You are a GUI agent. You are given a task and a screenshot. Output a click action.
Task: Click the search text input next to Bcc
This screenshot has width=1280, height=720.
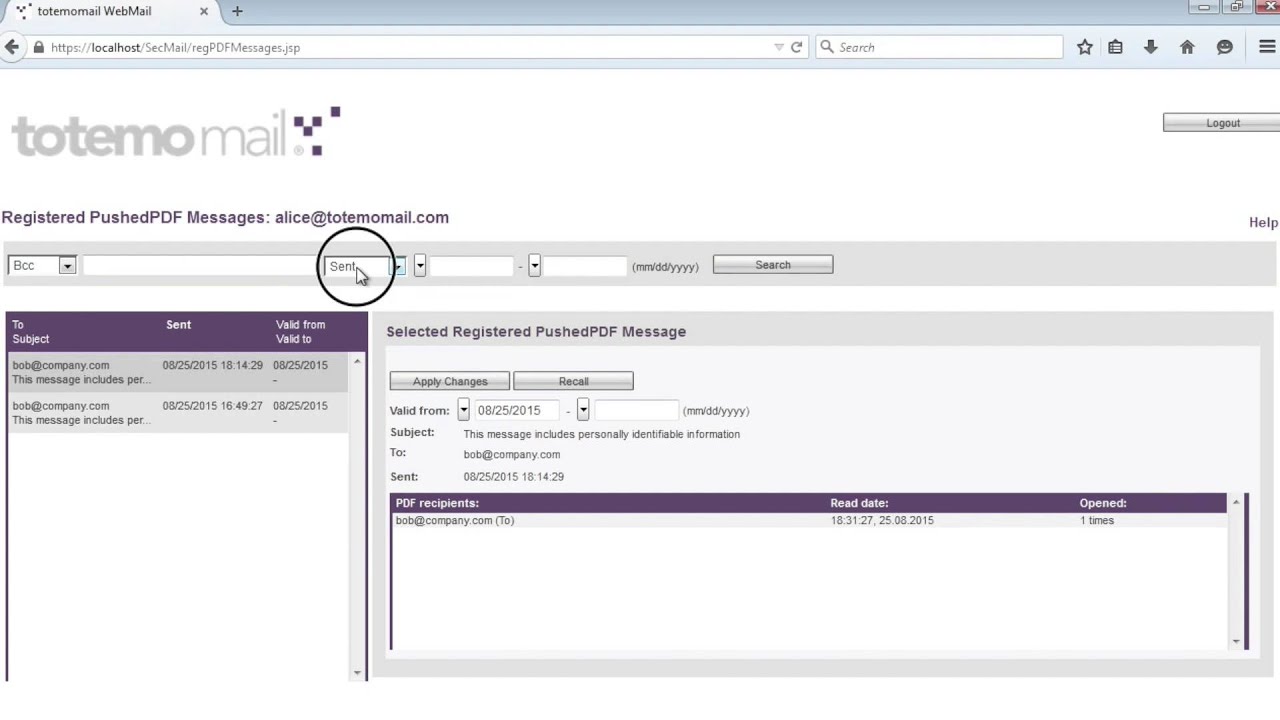(200, 265)
